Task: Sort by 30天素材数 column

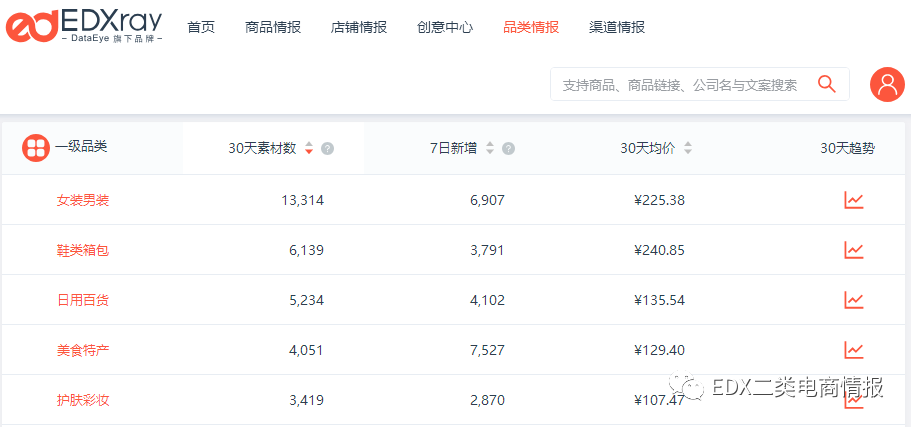Action: click(x=309, y=148)
